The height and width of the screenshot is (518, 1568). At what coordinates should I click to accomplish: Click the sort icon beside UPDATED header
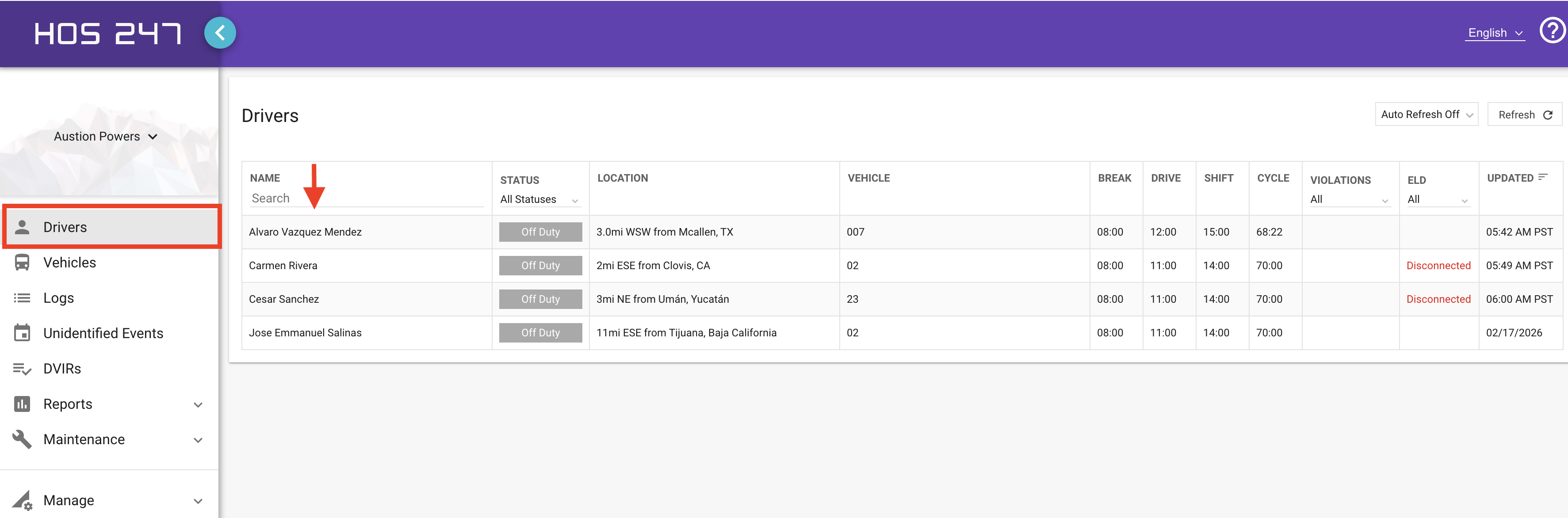click(x=1543, y=177)
